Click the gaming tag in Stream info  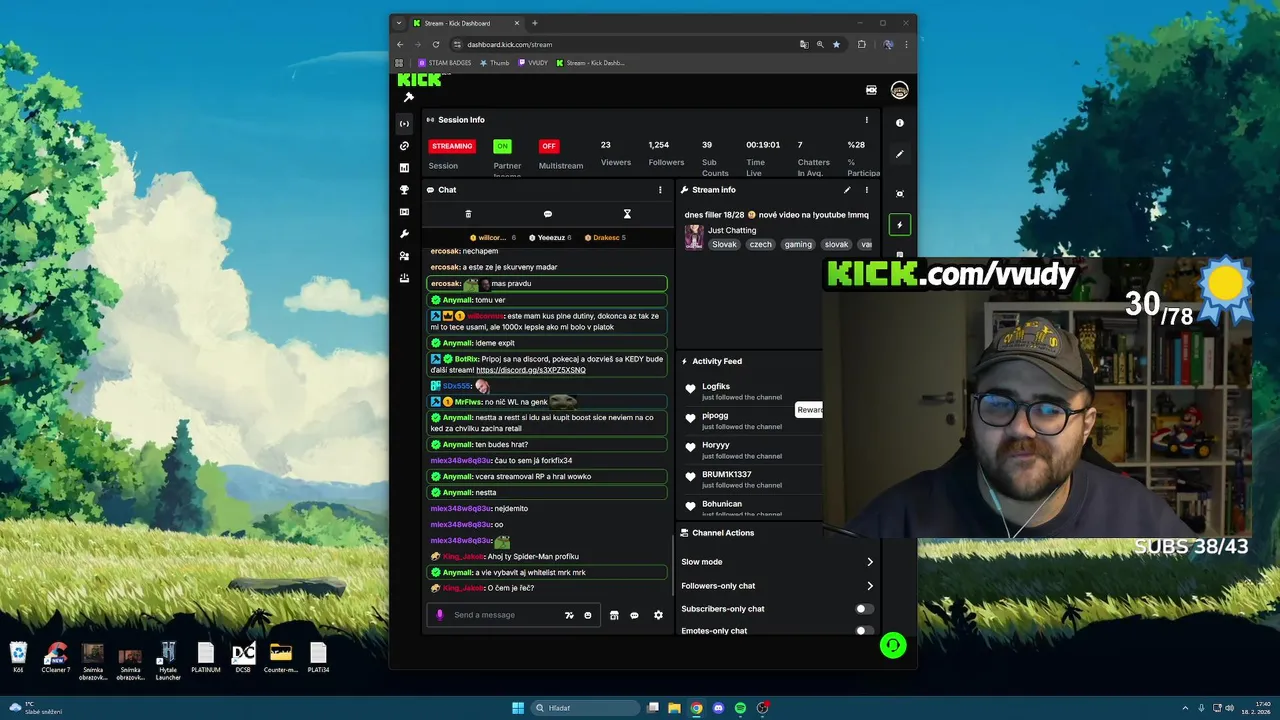coord(798,244)
